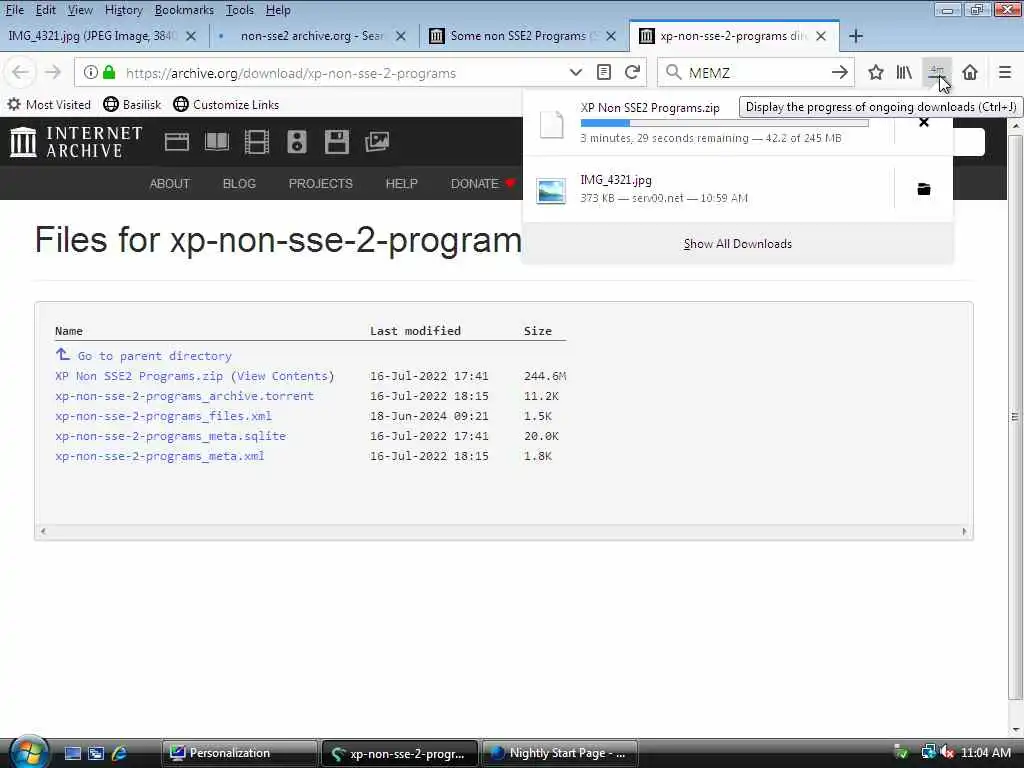Open the File menu
Viewport: 1024px width, 768px height.
14,10
